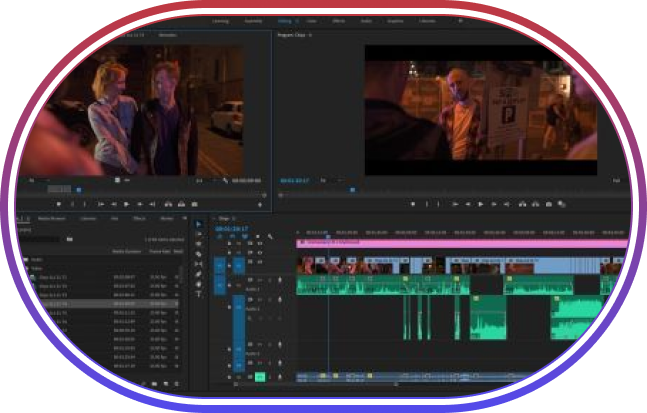Viewport: 647px width, 413px height.
Task: Add marker in Source monitor
Action: [x=59, y=204]
